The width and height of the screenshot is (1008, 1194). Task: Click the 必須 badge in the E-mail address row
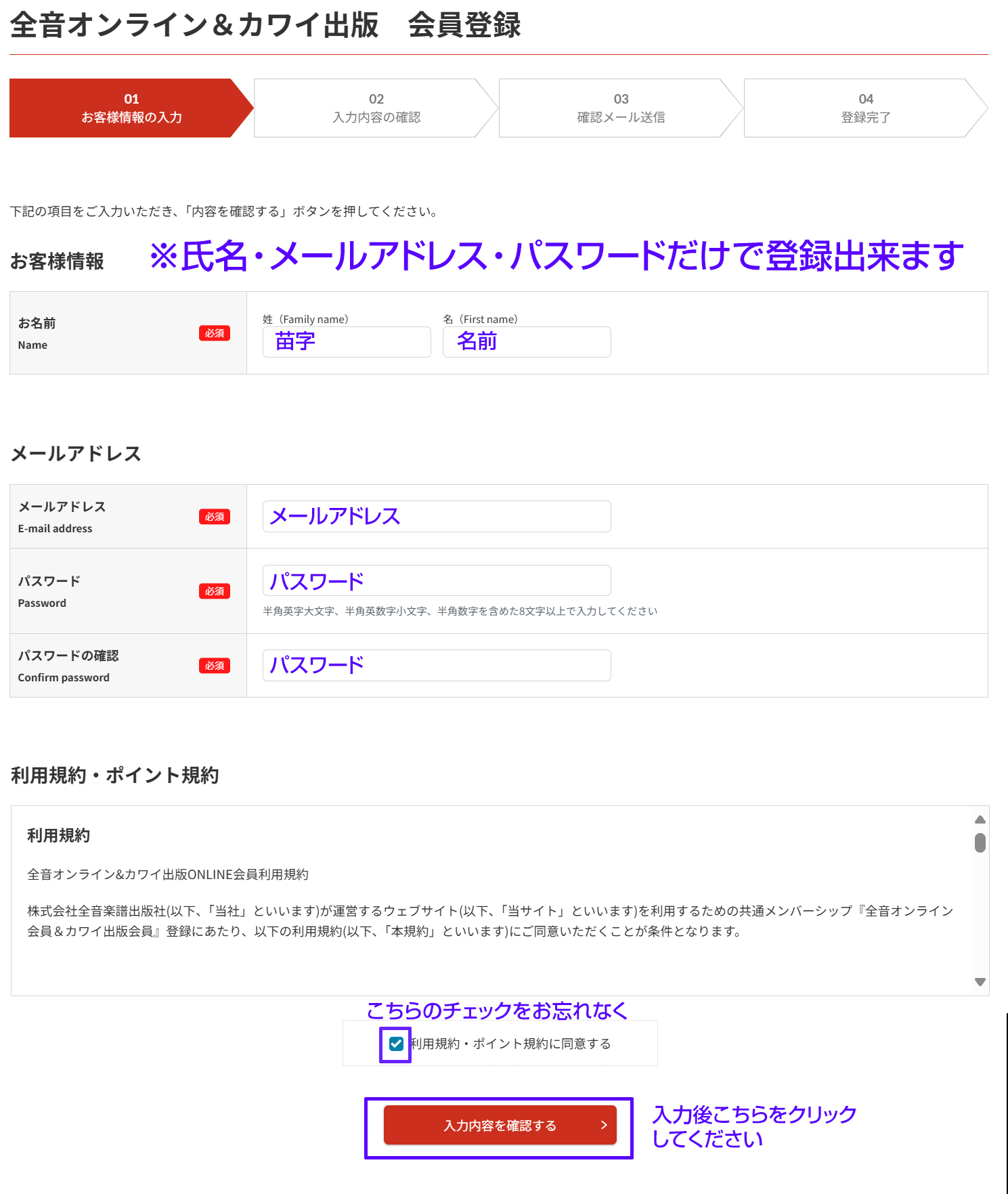click(214, 517)
